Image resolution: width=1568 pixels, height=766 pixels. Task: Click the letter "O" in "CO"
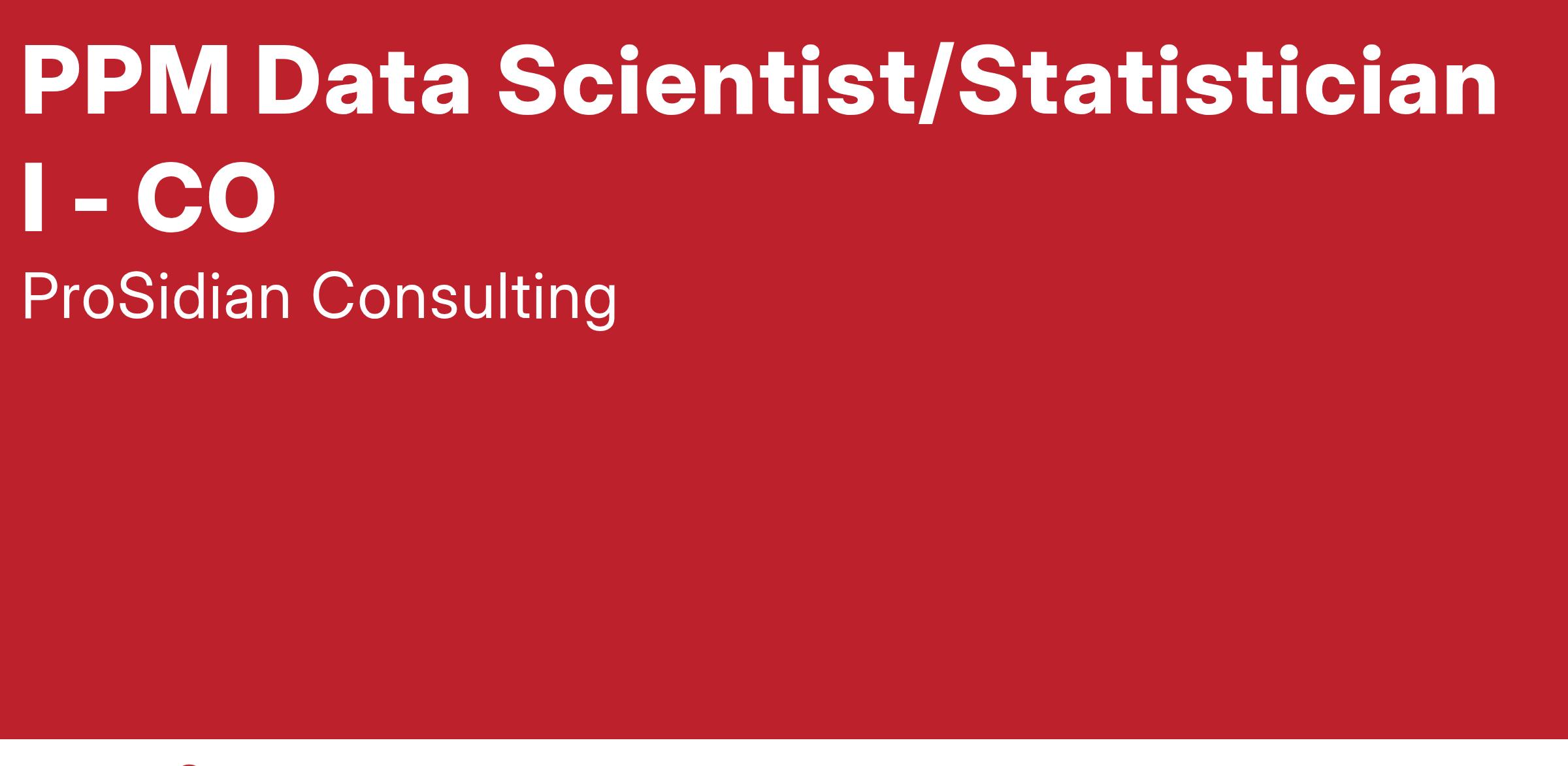point(241,197)
